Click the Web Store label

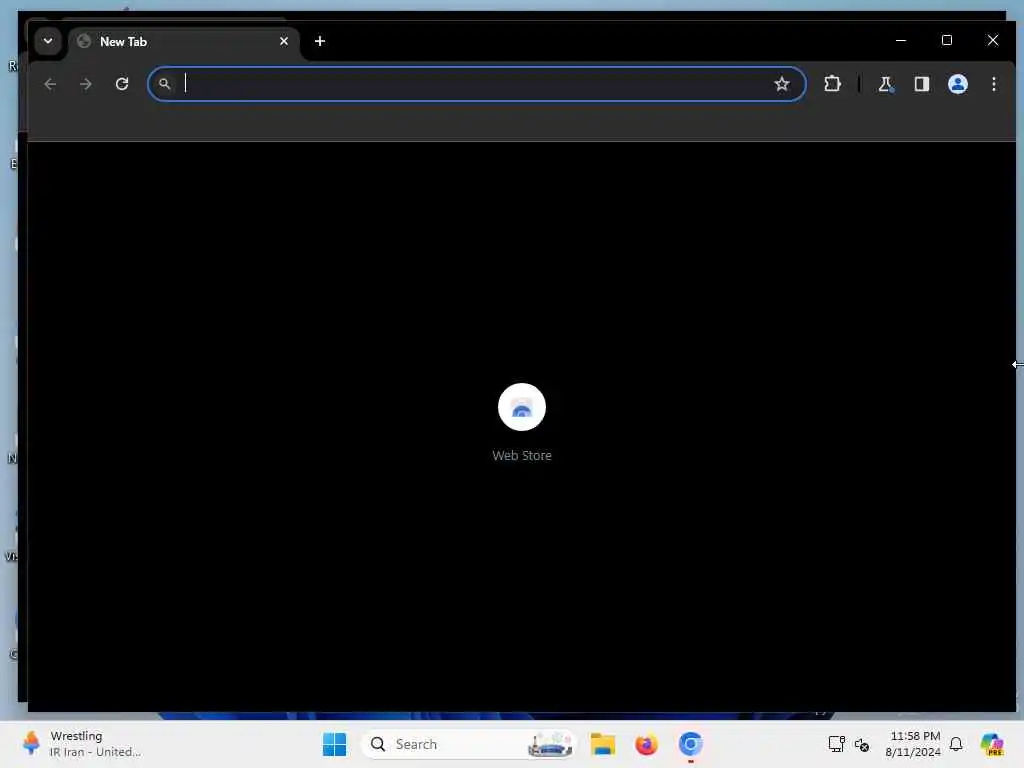[522, 456]
